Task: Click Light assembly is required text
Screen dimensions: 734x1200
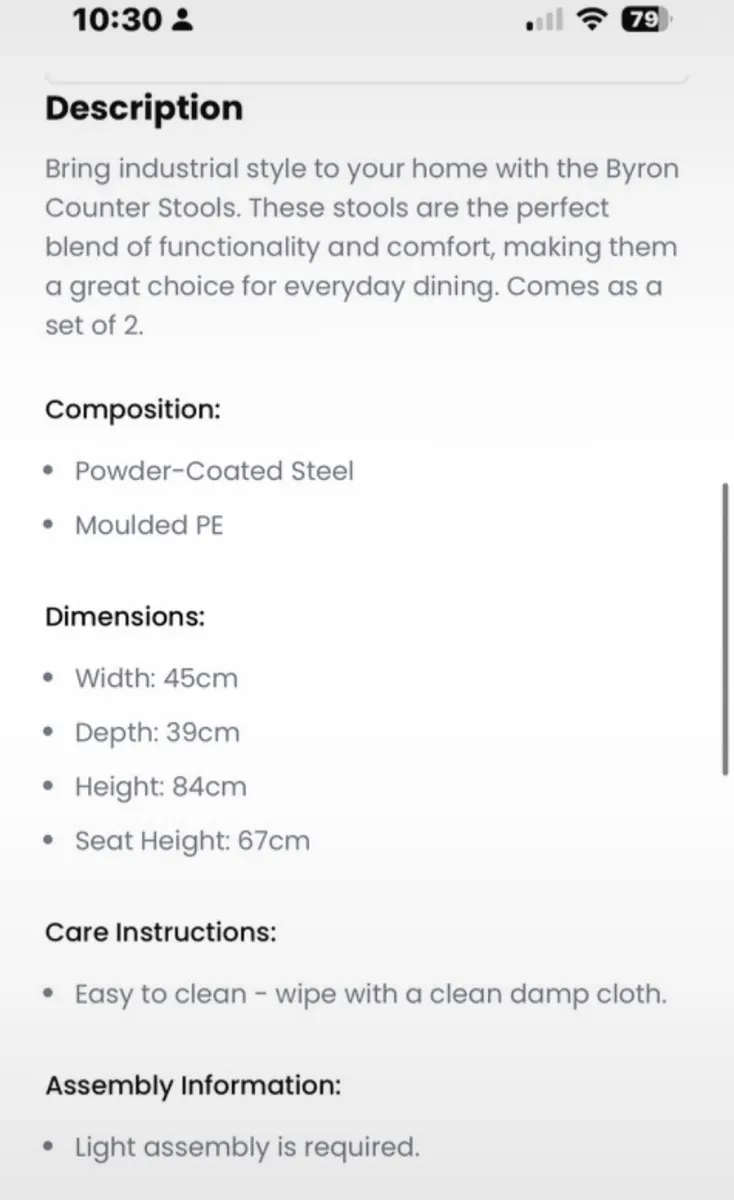Action: [247, 1147]
